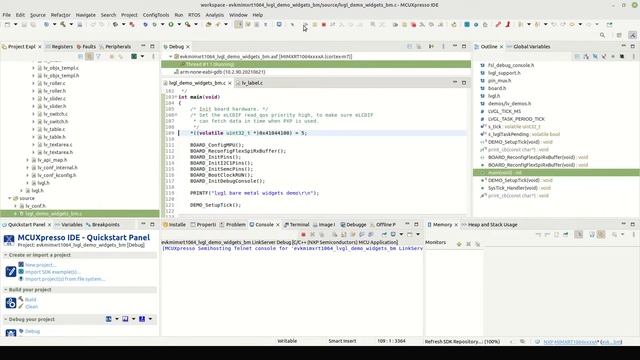Screen dimensions: 640x360
Task: Open the Debug view three-dots menu
Action: tap(443, 47)
